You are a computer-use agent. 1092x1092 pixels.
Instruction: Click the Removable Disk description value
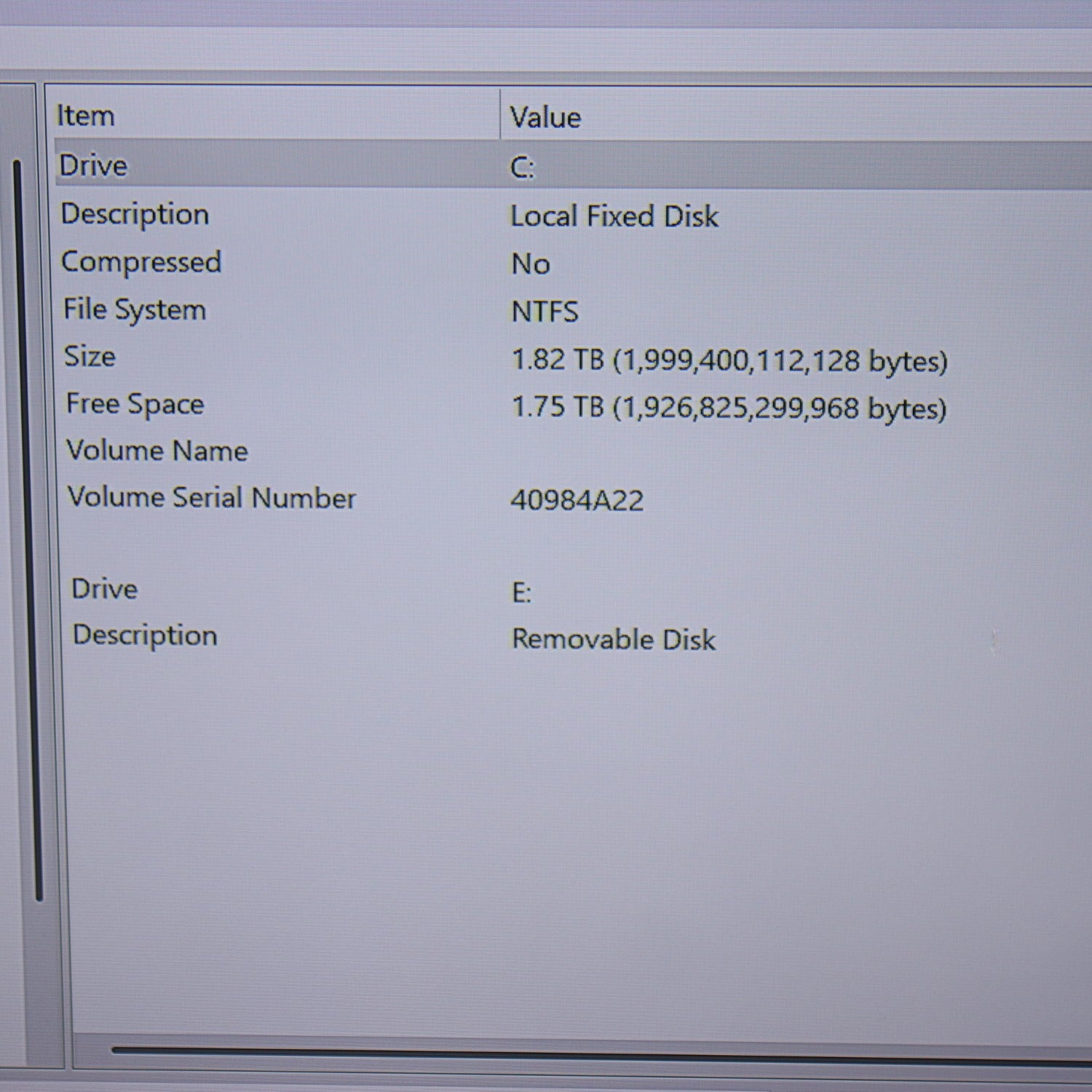pos(614,639)
